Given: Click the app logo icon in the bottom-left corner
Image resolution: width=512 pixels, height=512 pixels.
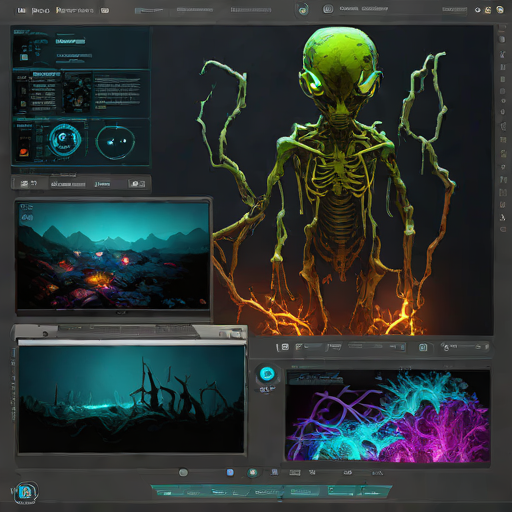Looking at the screenshot, I should (x=26, y=492).
